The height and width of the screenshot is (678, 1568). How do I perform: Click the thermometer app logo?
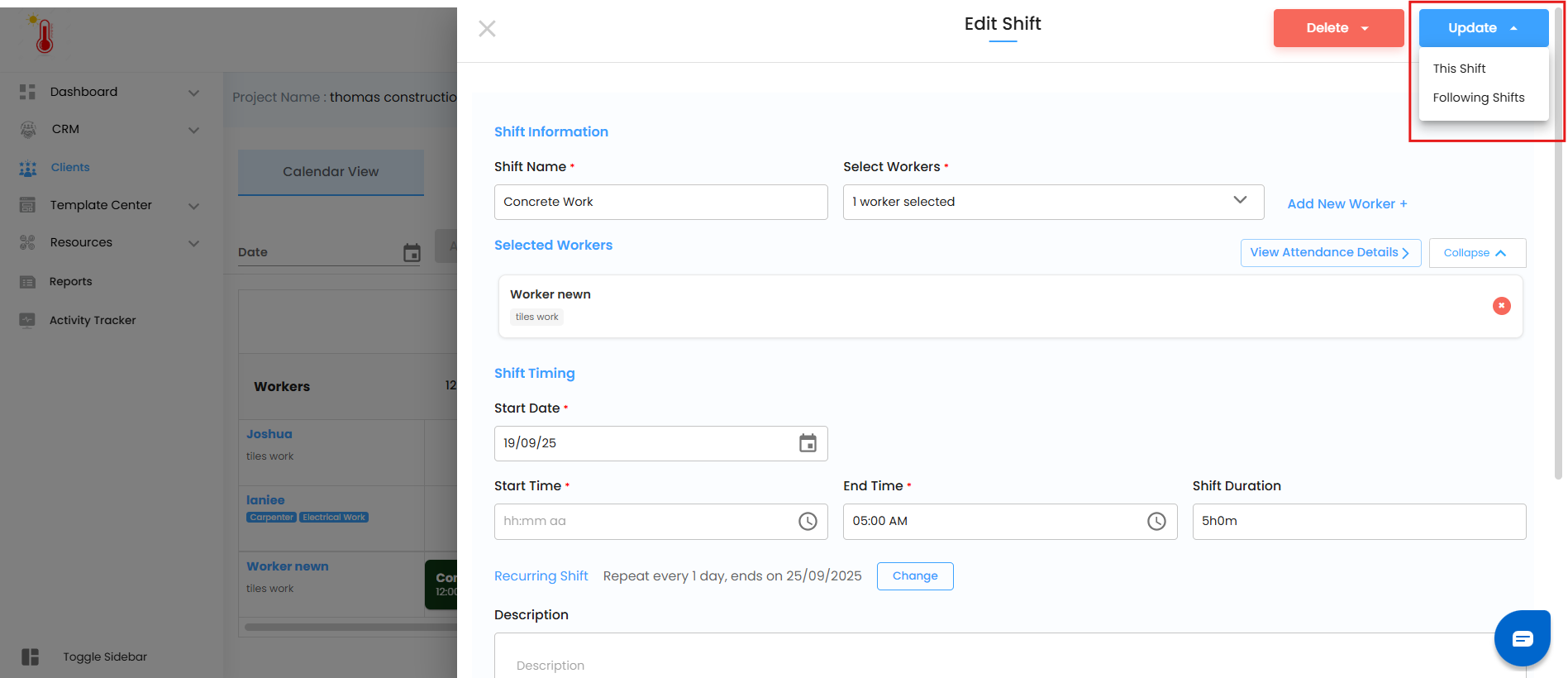[x=44, y=36]
